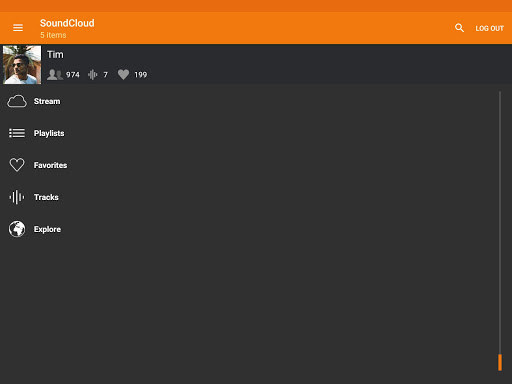Click the search magnifier icon

459,28
